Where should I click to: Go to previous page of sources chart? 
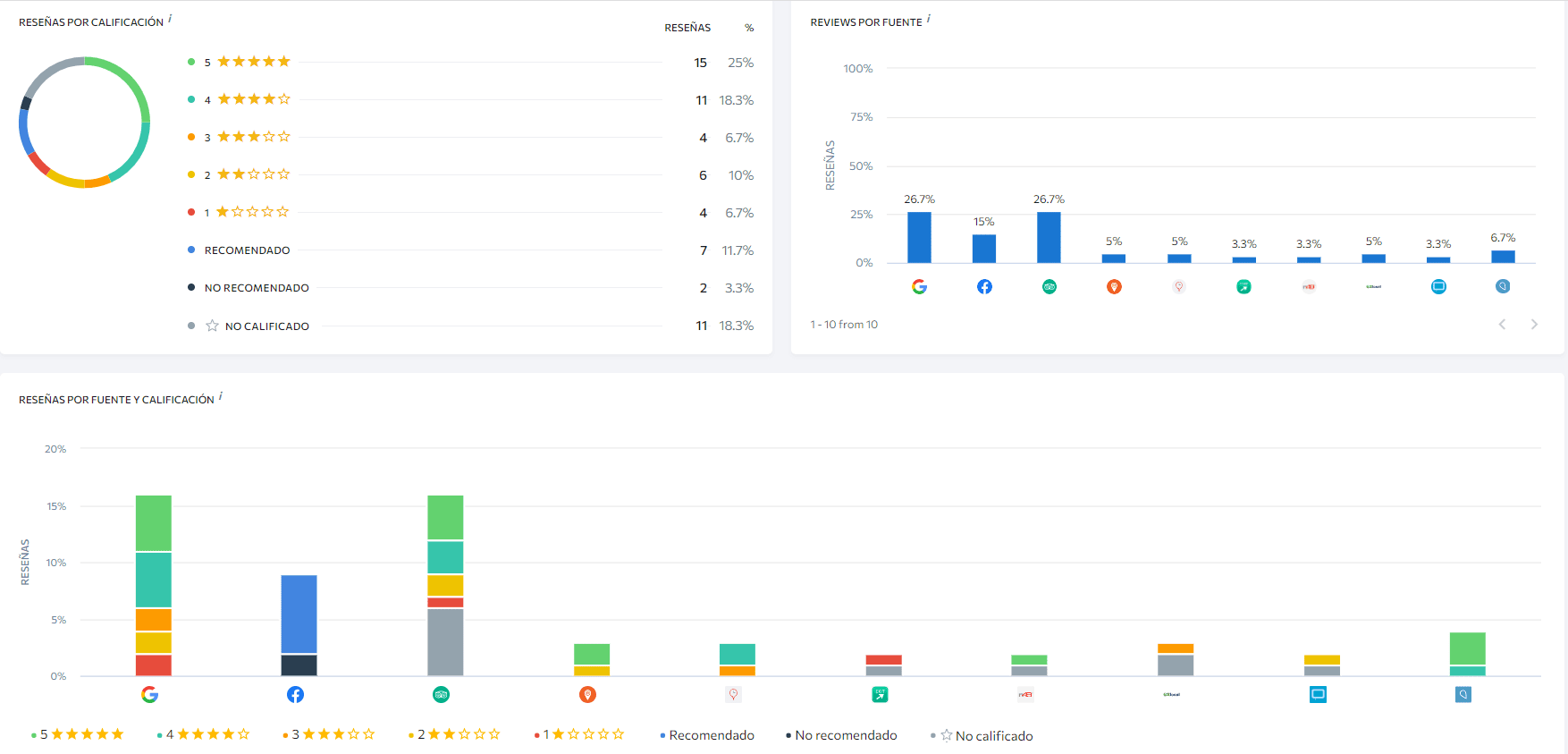point(1502,324)
